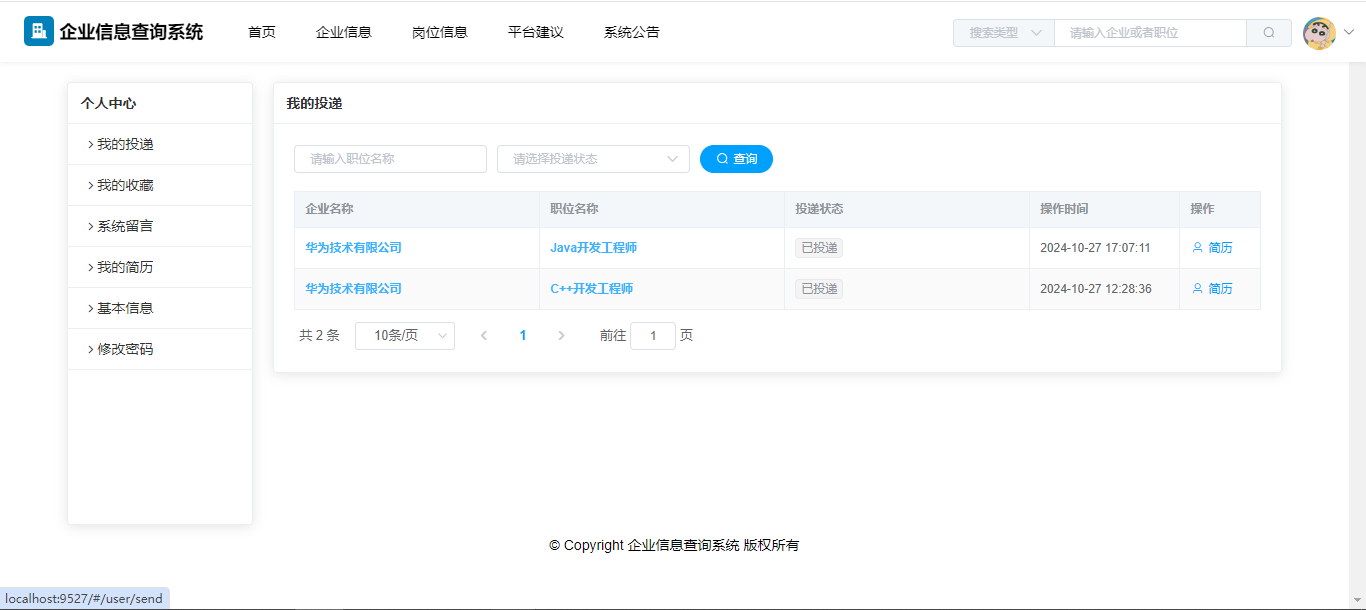The image size is (1366, 610).
Task: Open resume for C++开发工程师 row
Action: (x=1212, y=289)
